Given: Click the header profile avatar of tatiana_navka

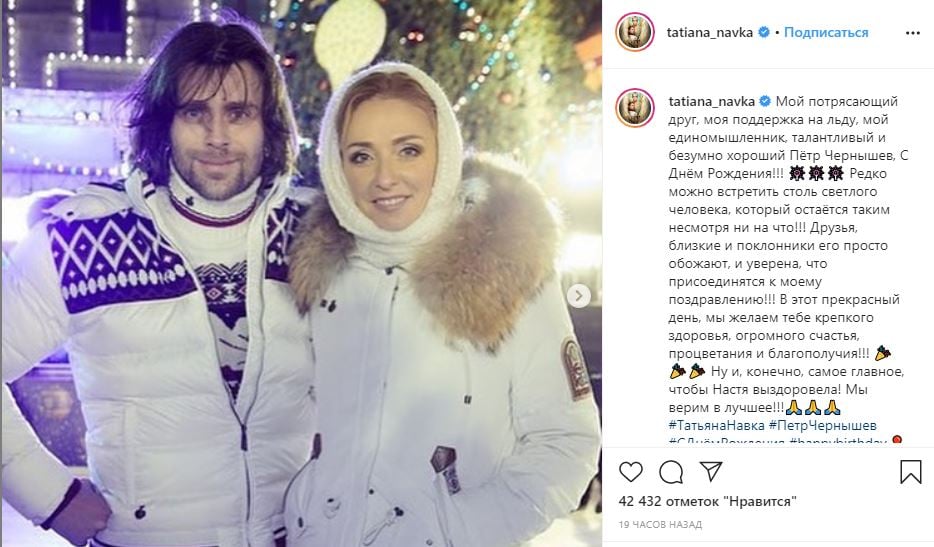Looking at the screenshot, I should point(635,32).
